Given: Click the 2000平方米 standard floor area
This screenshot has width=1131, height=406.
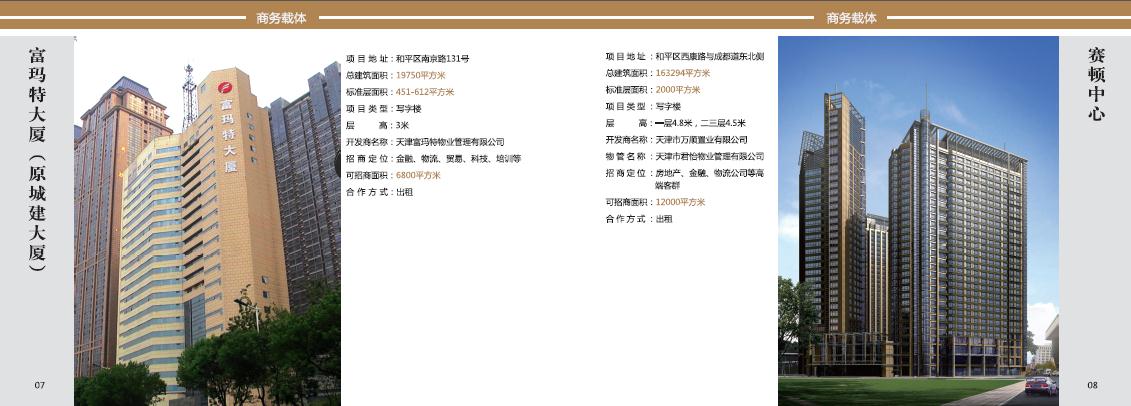Looking at the screenshot, I should [x=678, y=89].
